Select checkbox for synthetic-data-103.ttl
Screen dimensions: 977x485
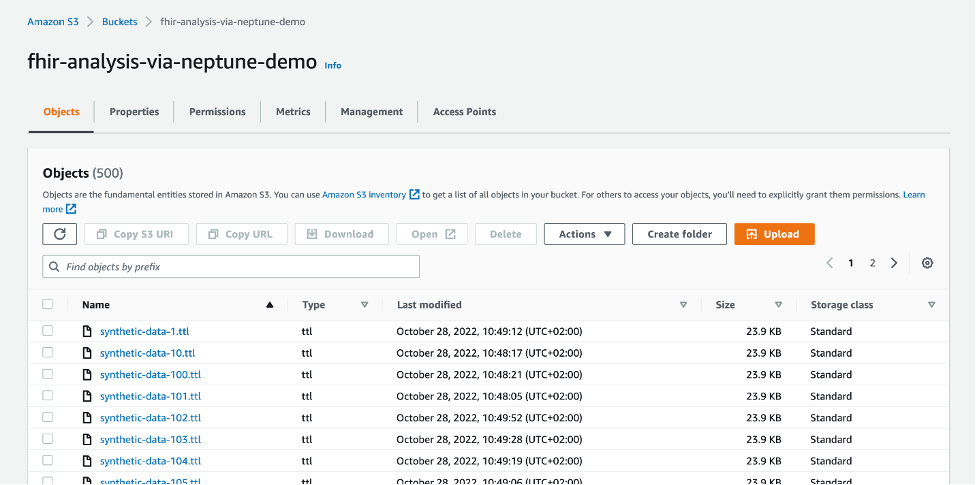point(47,439)
